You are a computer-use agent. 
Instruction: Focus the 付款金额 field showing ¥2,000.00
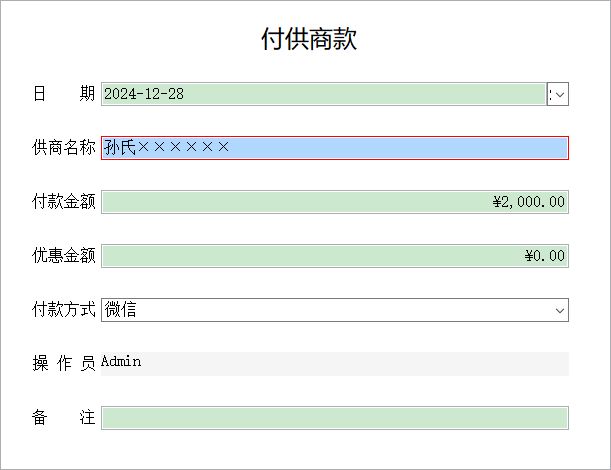pyautogui.click(x=335, y=202)
